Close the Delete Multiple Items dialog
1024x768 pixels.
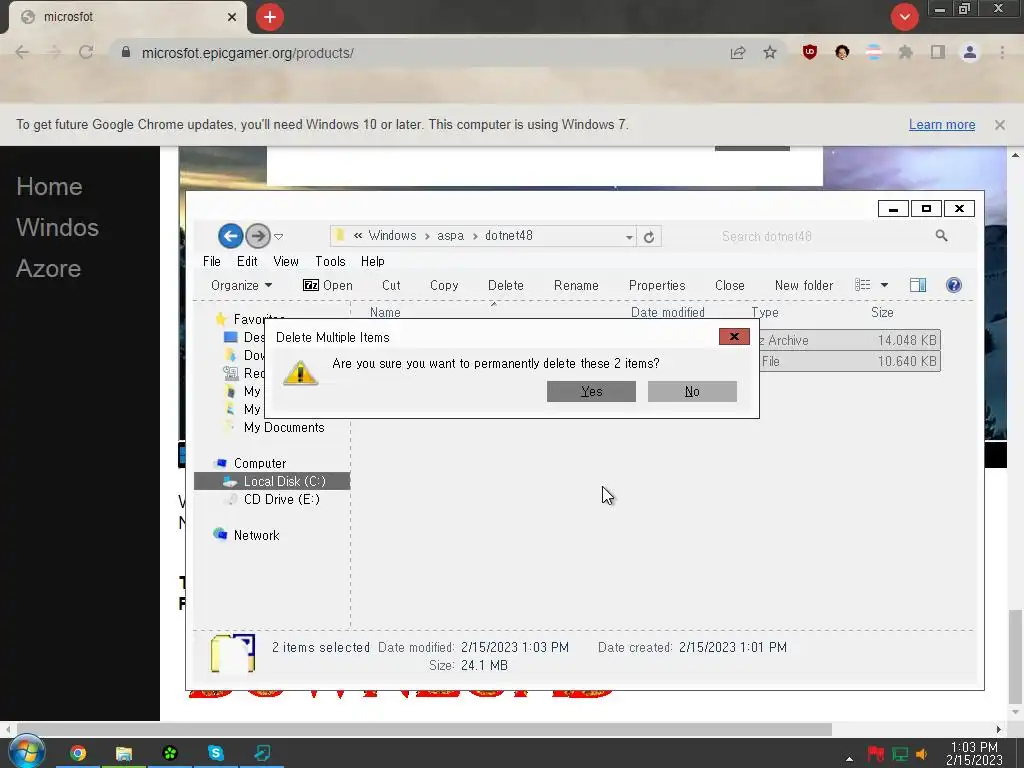click(x=734, y=336)
